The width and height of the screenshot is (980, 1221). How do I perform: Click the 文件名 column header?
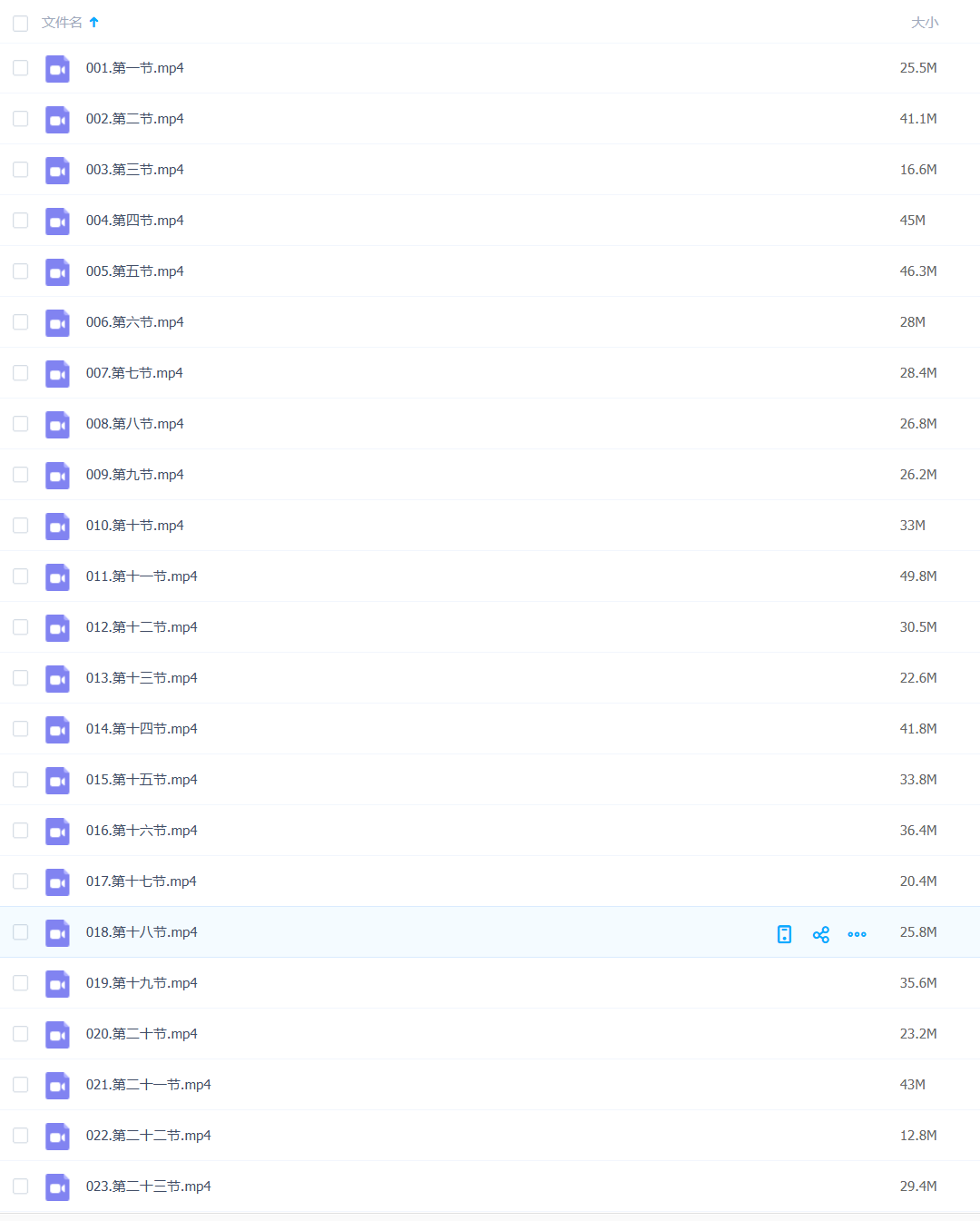[62, 23]
